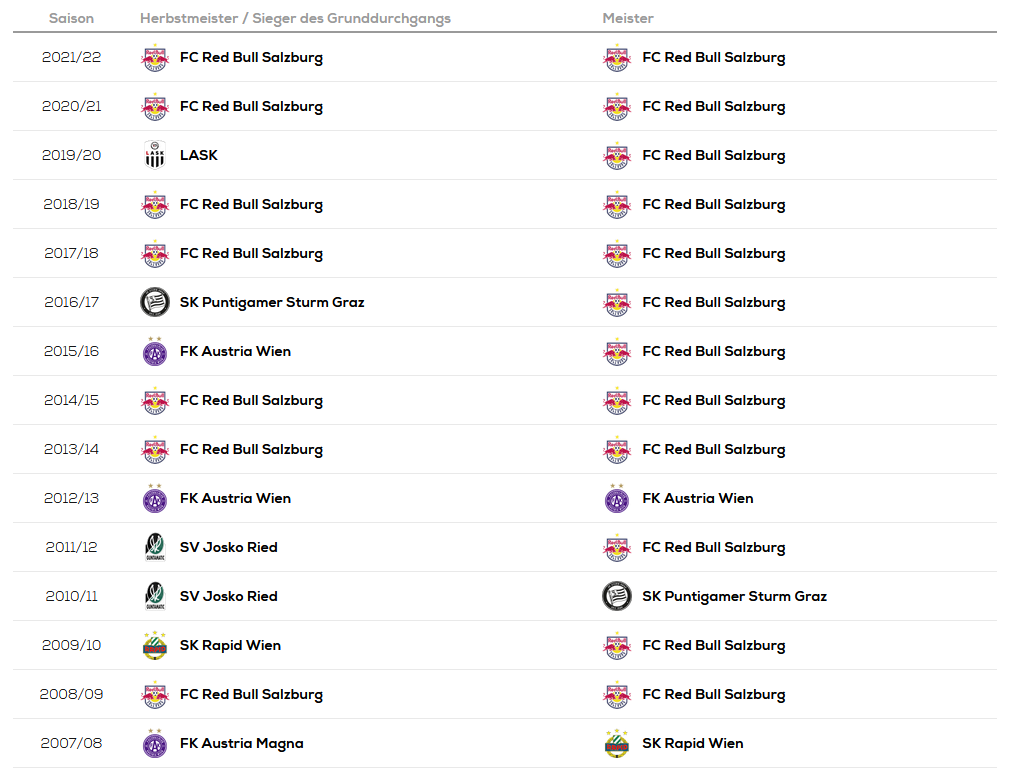This screenshot has height=773, width=1011.
Task: Click Salzburg Herbstmeister logo in 2013/14 row
Action: 155,449
